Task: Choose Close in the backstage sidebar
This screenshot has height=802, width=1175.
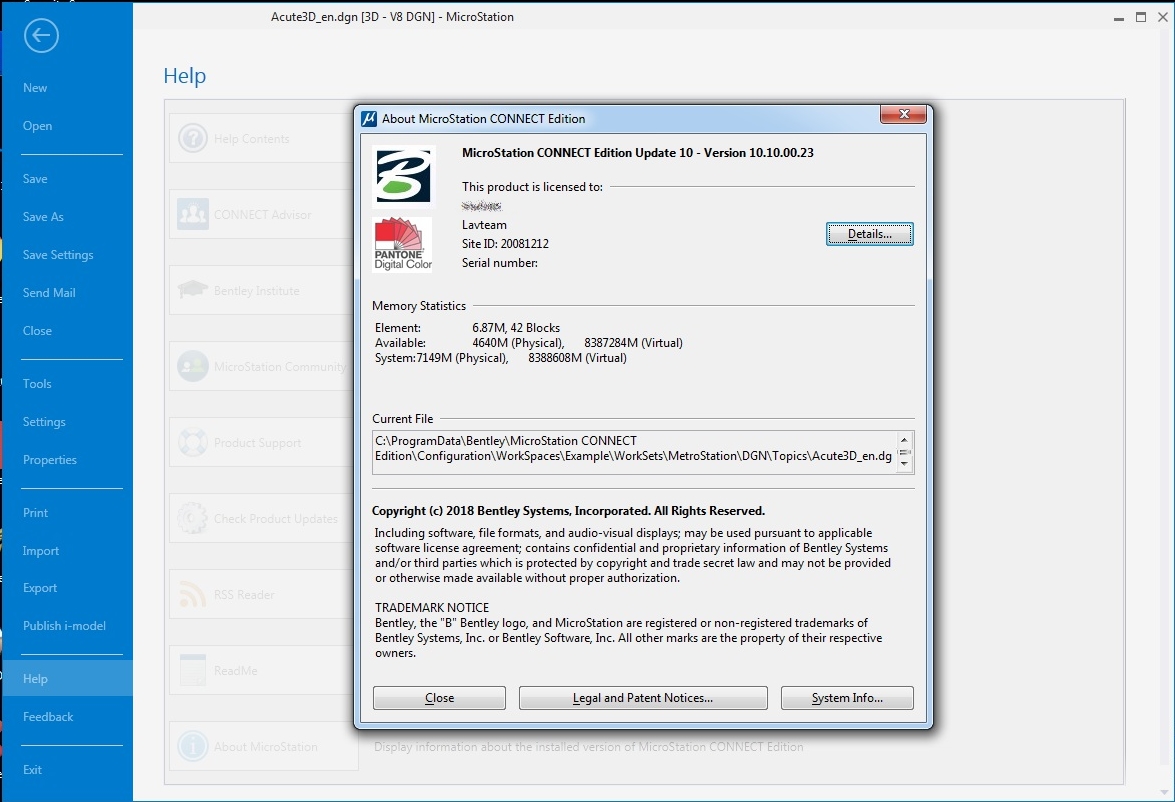Action: pyautogui.click(x=37, y=331)
